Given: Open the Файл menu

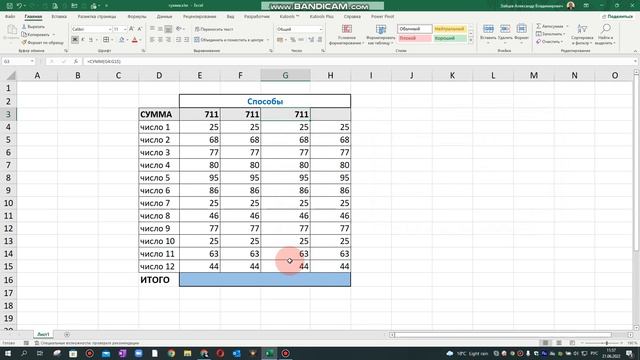Looking at the screenshot, I should coord(10,17).
